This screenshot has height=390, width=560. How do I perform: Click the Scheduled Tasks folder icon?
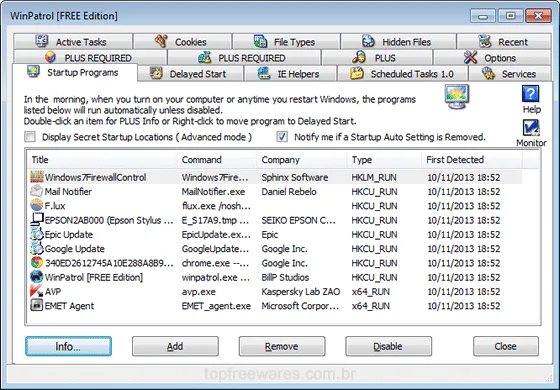(357, 73)
